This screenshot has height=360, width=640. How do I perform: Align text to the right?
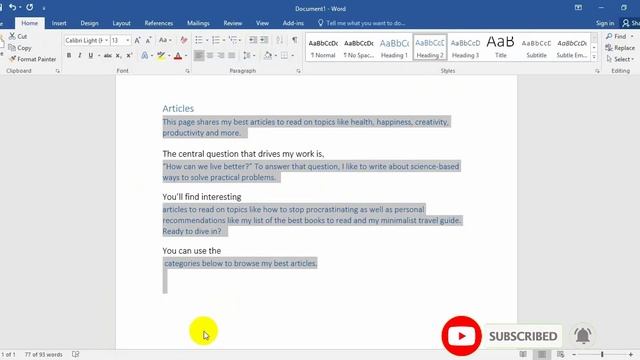(220, 56)
